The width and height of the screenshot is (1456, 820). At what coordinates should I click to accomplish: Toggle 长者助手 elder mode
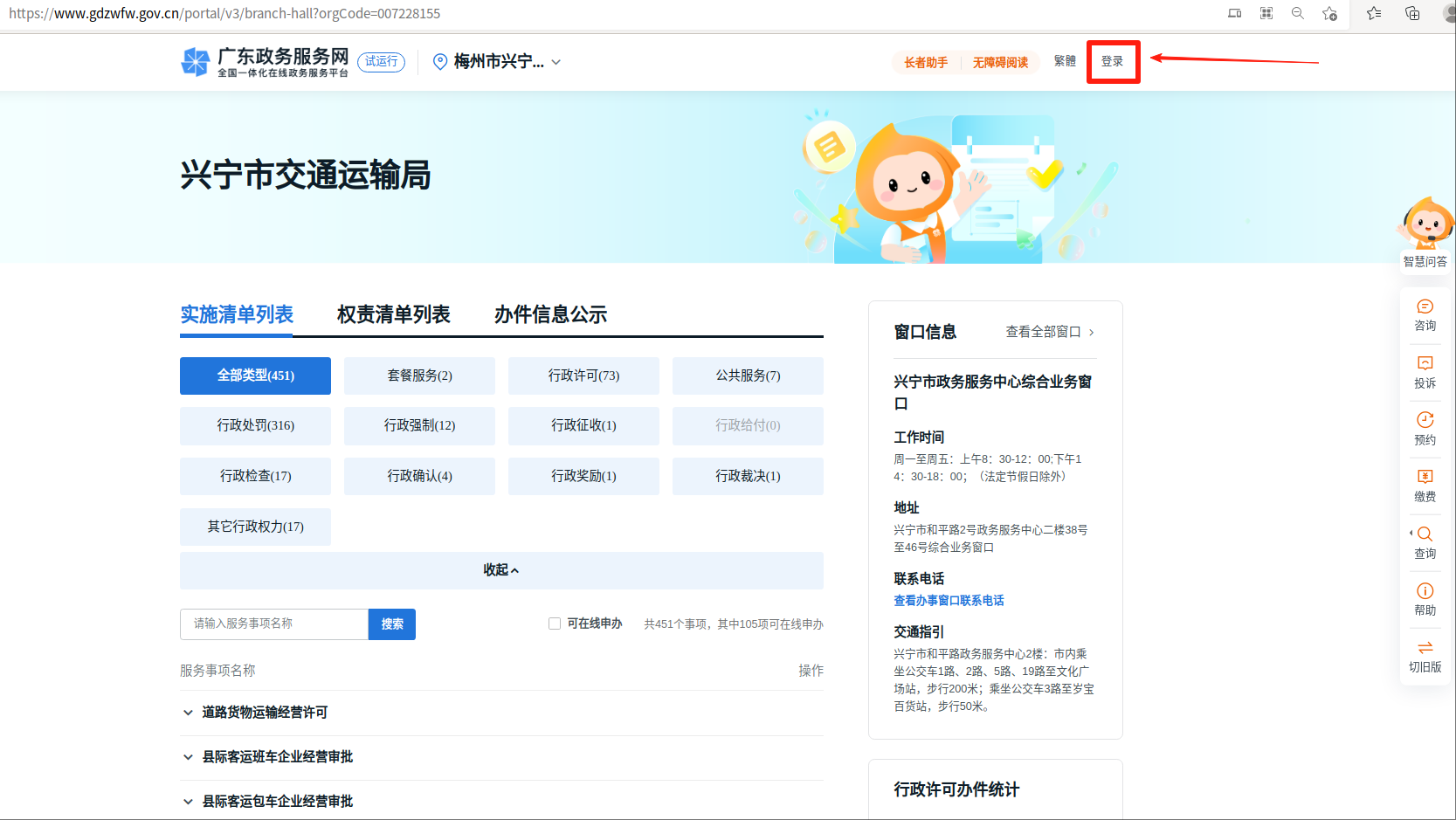pos(925,62)
